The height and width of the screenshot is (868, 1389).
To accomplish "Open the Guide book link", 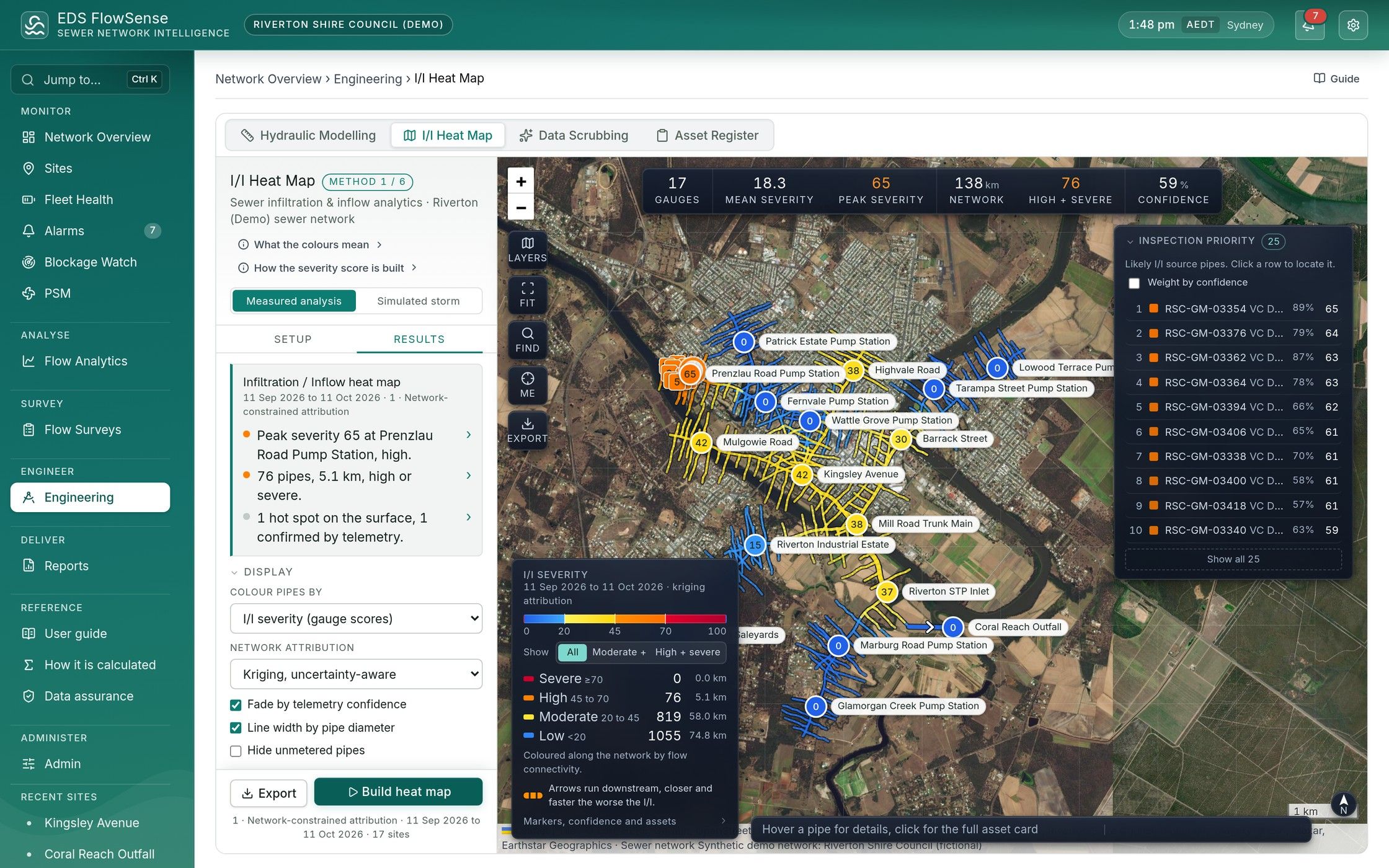I will point(1336,79).
